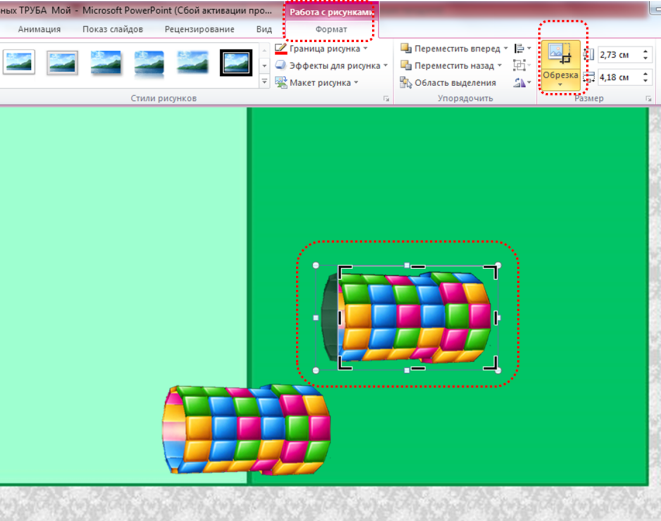Select the first picture style thumbnail

point(19,62)
